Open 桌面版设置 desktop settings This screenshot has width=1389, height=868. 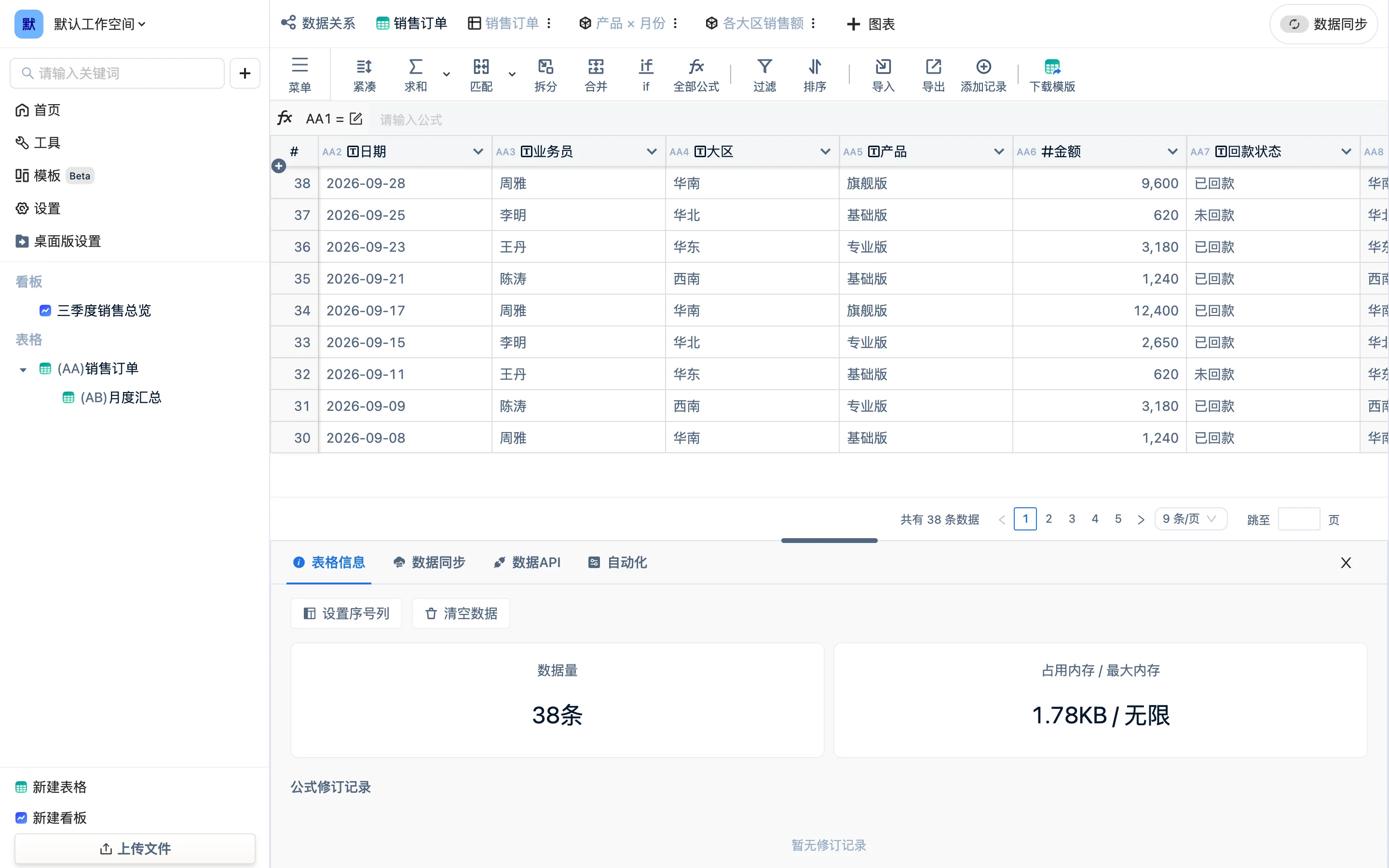tap(58, 241)
